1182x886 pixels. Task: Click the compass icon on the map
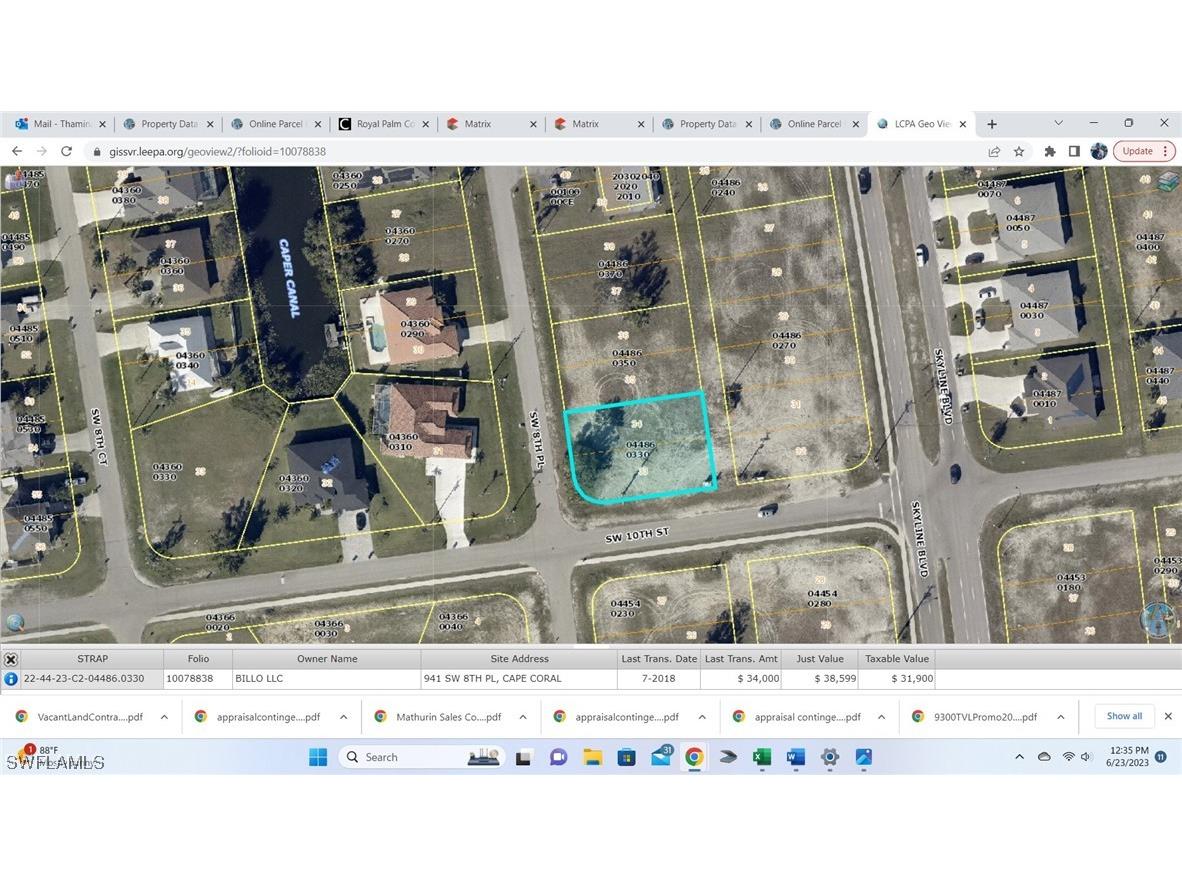point(1156,619)
